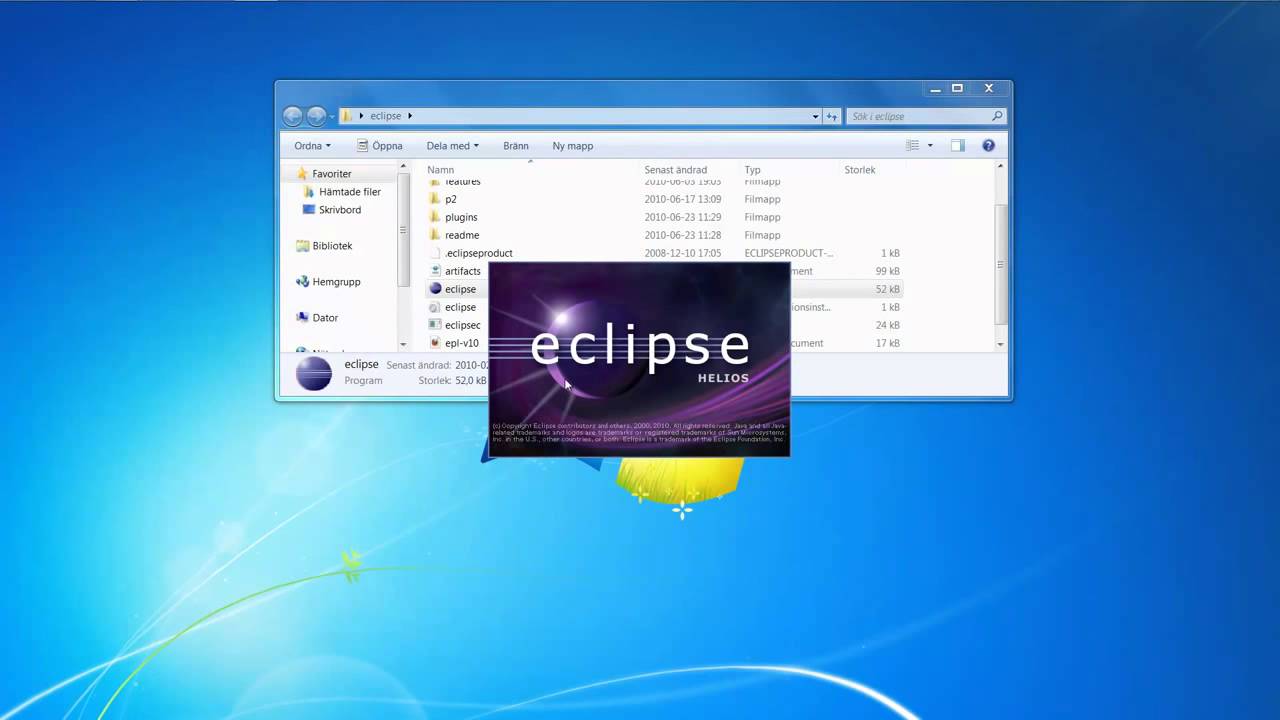1280x720 pixels.
Task: Select the Dator computer icon
Action: pos(302,318)
